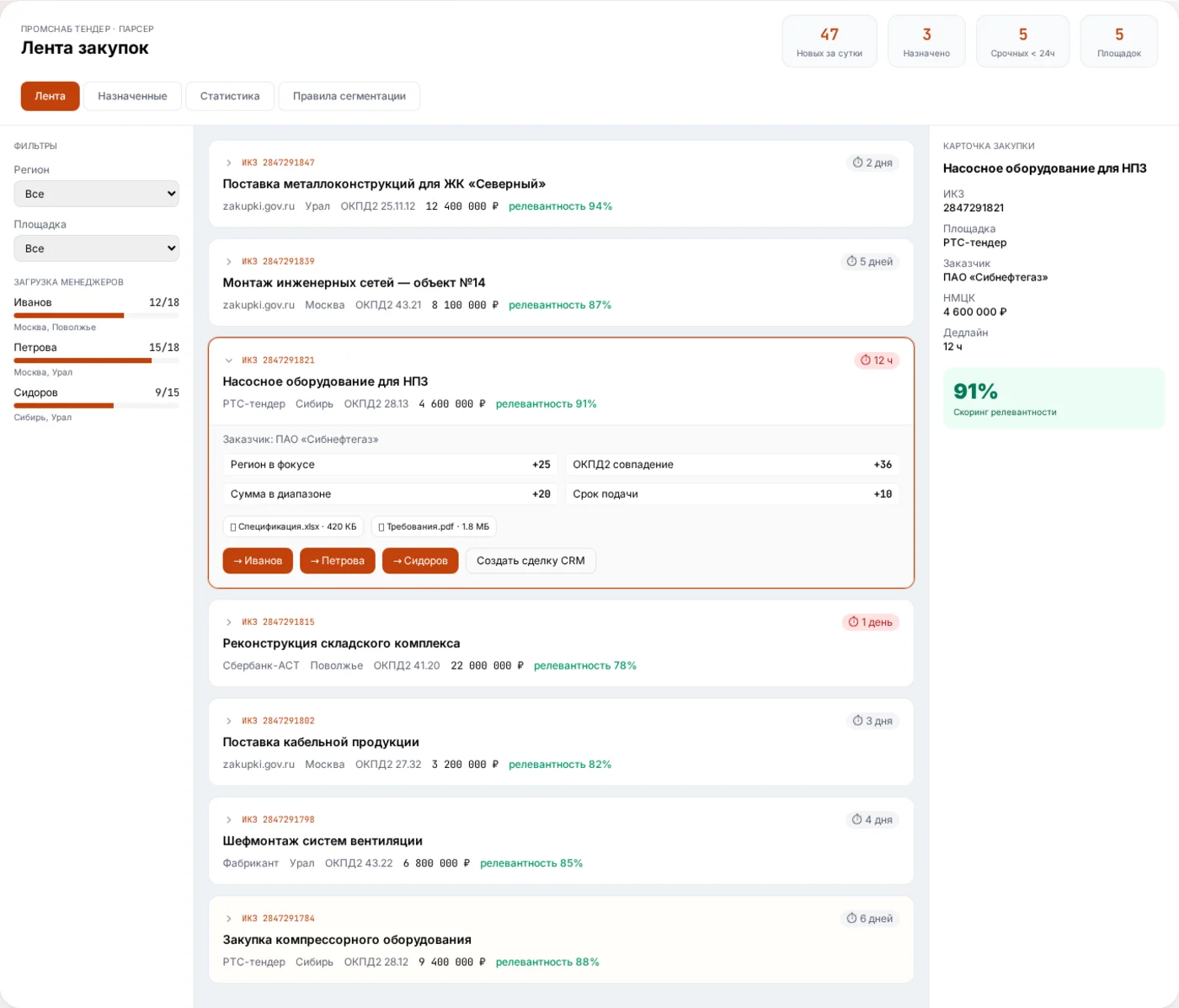
Task: Click Петрова's workload progress bar
Action: tap(97, 360)
